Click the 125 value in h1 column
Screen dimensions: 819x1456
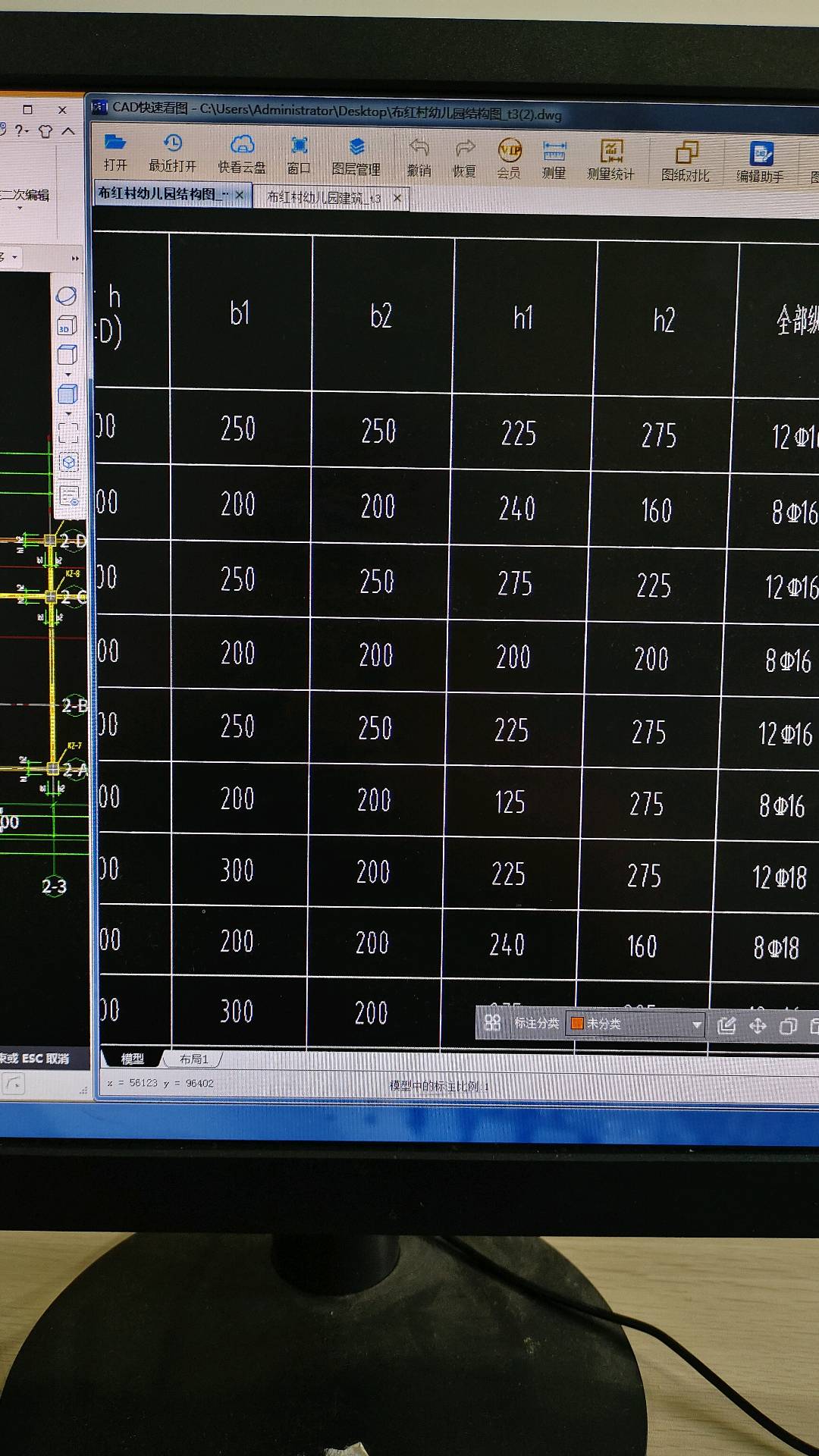point(510,802)
